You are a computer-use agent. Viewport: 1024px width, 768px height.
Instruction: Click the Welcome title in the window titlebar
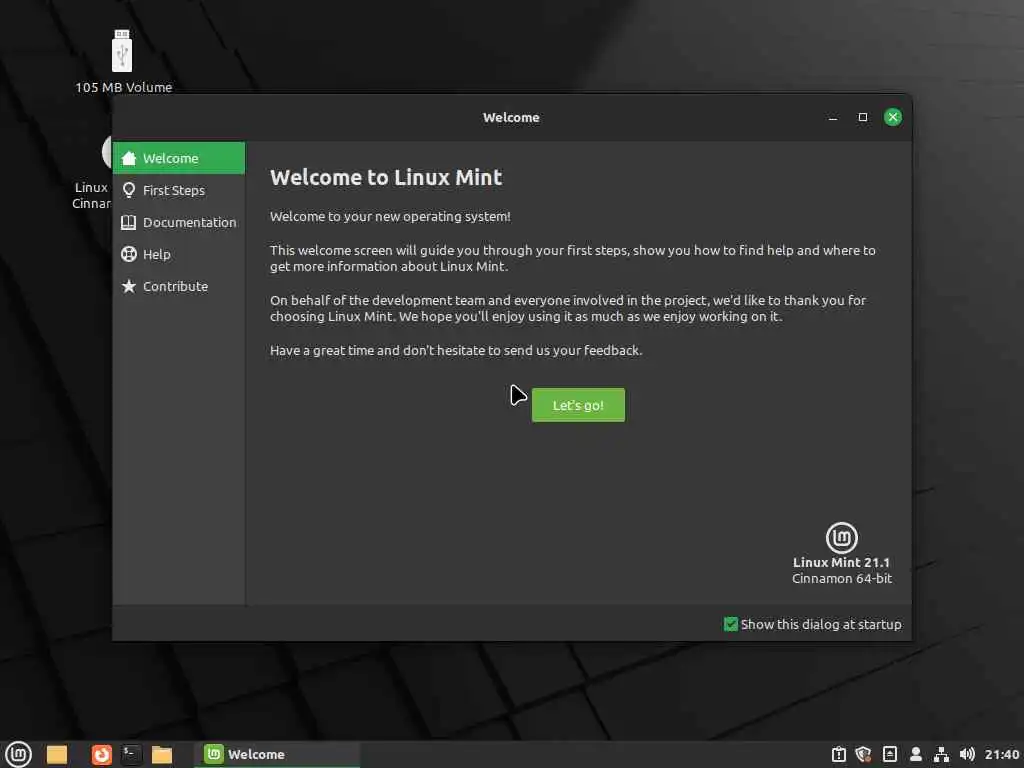pyautogui.click(x=511, y=118)
